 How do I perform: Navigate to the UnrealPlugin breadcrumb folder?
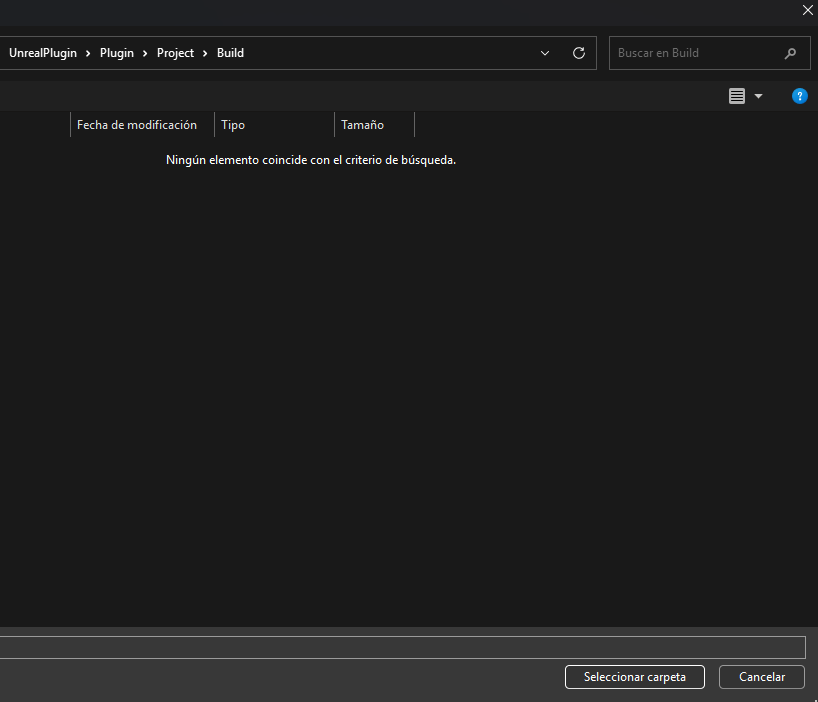click(x=43, y=53)
